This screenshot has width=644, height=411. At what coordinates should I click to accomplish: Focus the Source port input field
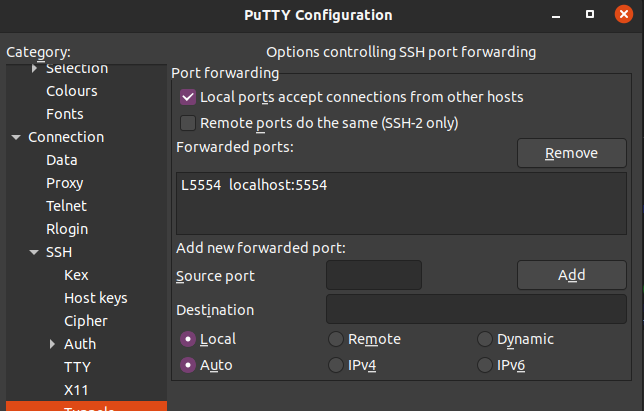(374, 275)
